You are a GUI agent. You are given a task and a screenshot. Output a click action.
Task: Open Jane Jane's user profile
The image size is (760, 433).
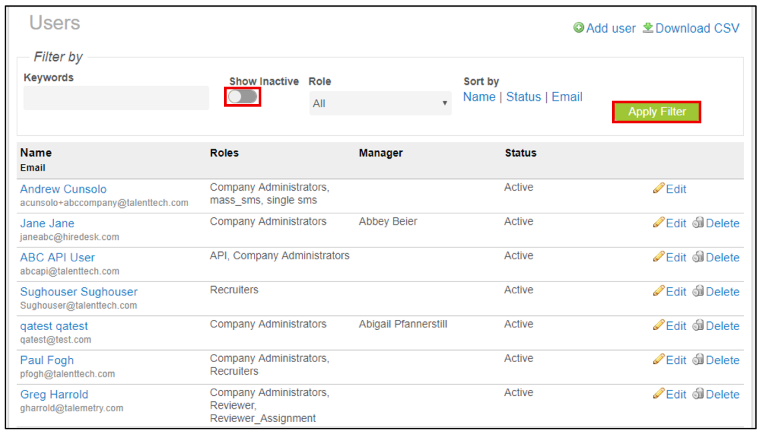[47, 224]
